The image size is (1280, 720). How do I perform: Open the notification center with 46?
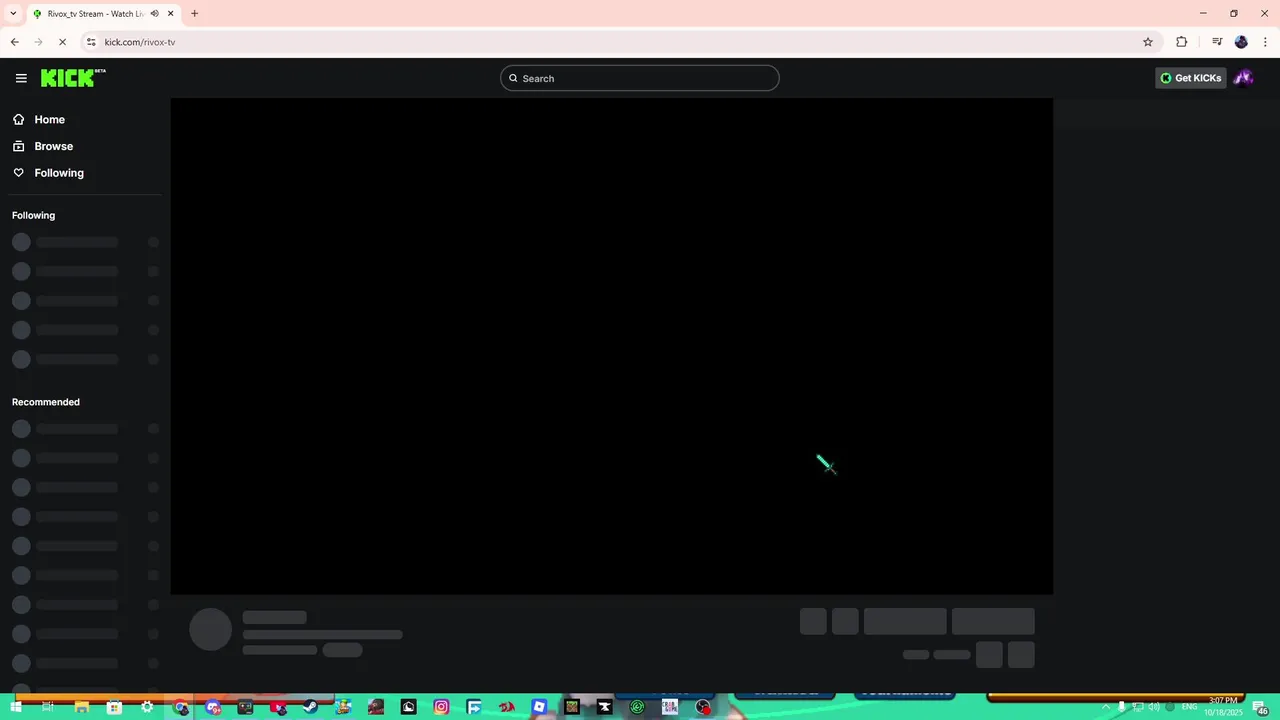click(x=1262, y=708)
